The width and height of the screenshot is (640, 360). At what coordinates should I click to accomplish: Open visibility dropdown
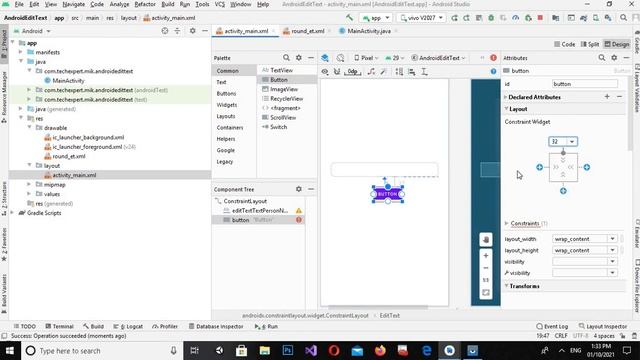pos(613,262)
